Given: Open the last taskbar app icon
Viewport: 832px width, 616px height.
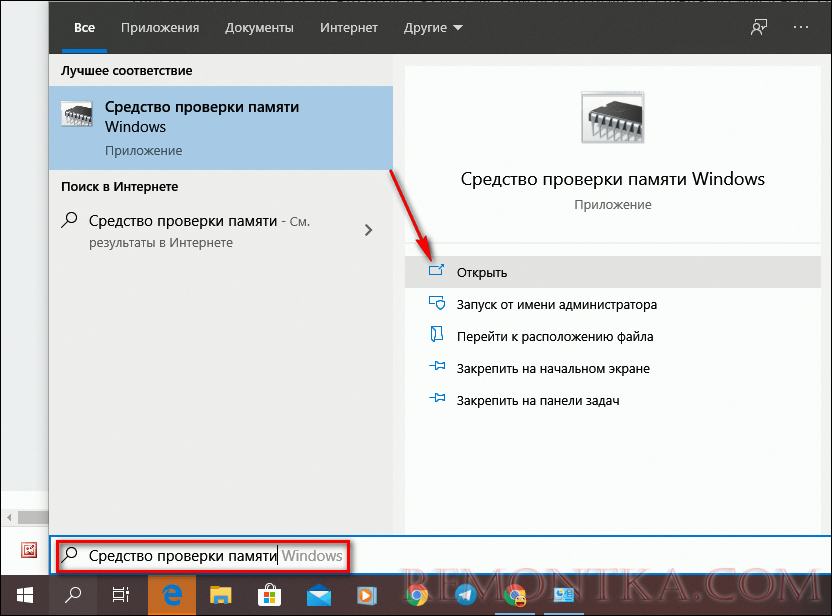Looking at the screenshot, I should (x=564, y=595).
